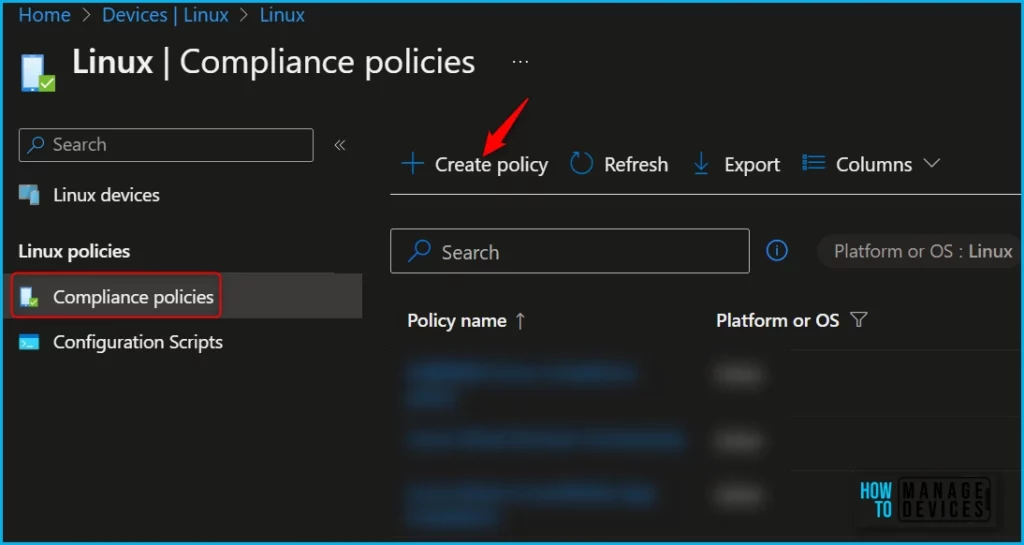Click the magnifier icon in policy search
The width and height of the screenshot is (1024, 545).
tap(419, 251)
